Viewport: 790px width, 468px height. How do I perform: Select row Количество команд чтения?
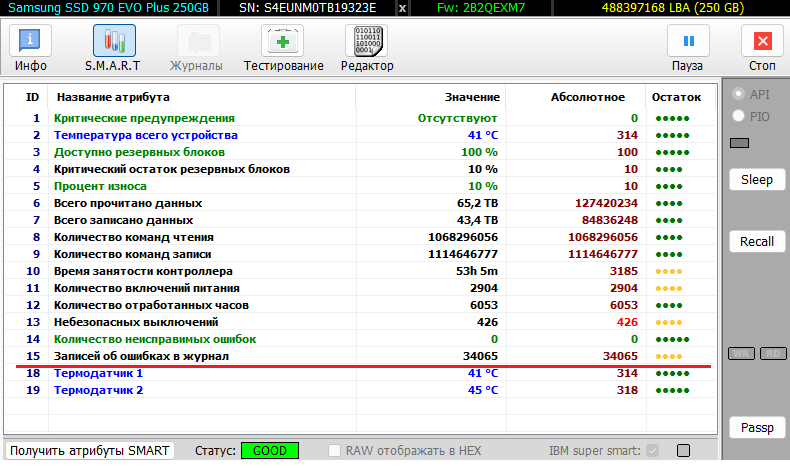(360, 237)
